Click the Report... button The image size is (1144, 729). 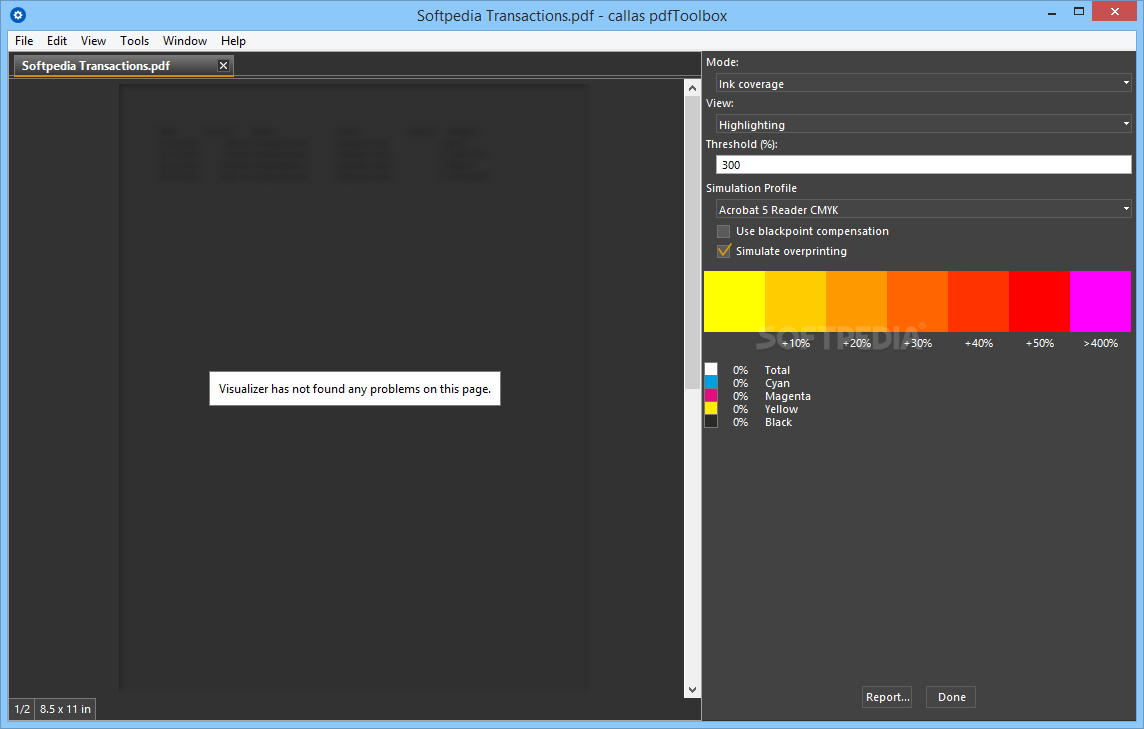(887, 697)
